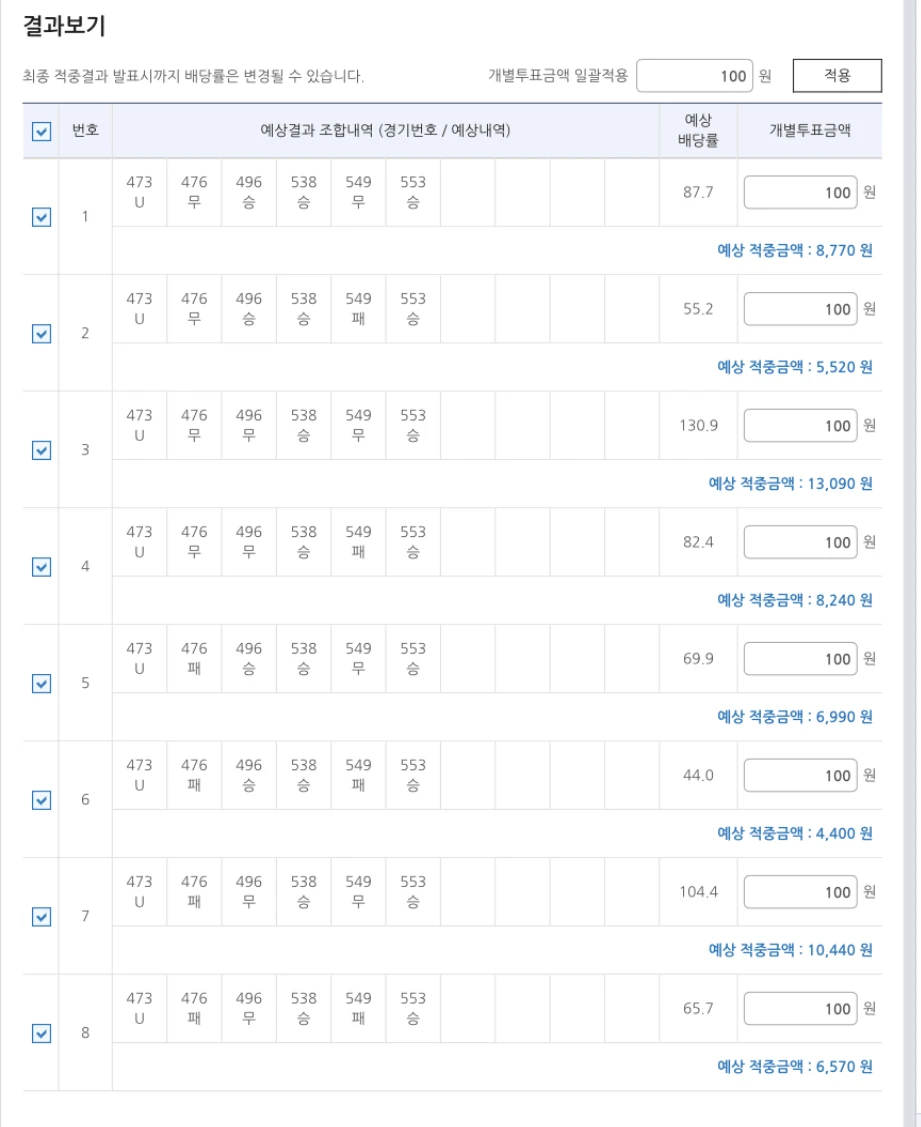Click the vertical scrollbar on the right edge
The image size is (921, 1127).
(x=913, y=560)
